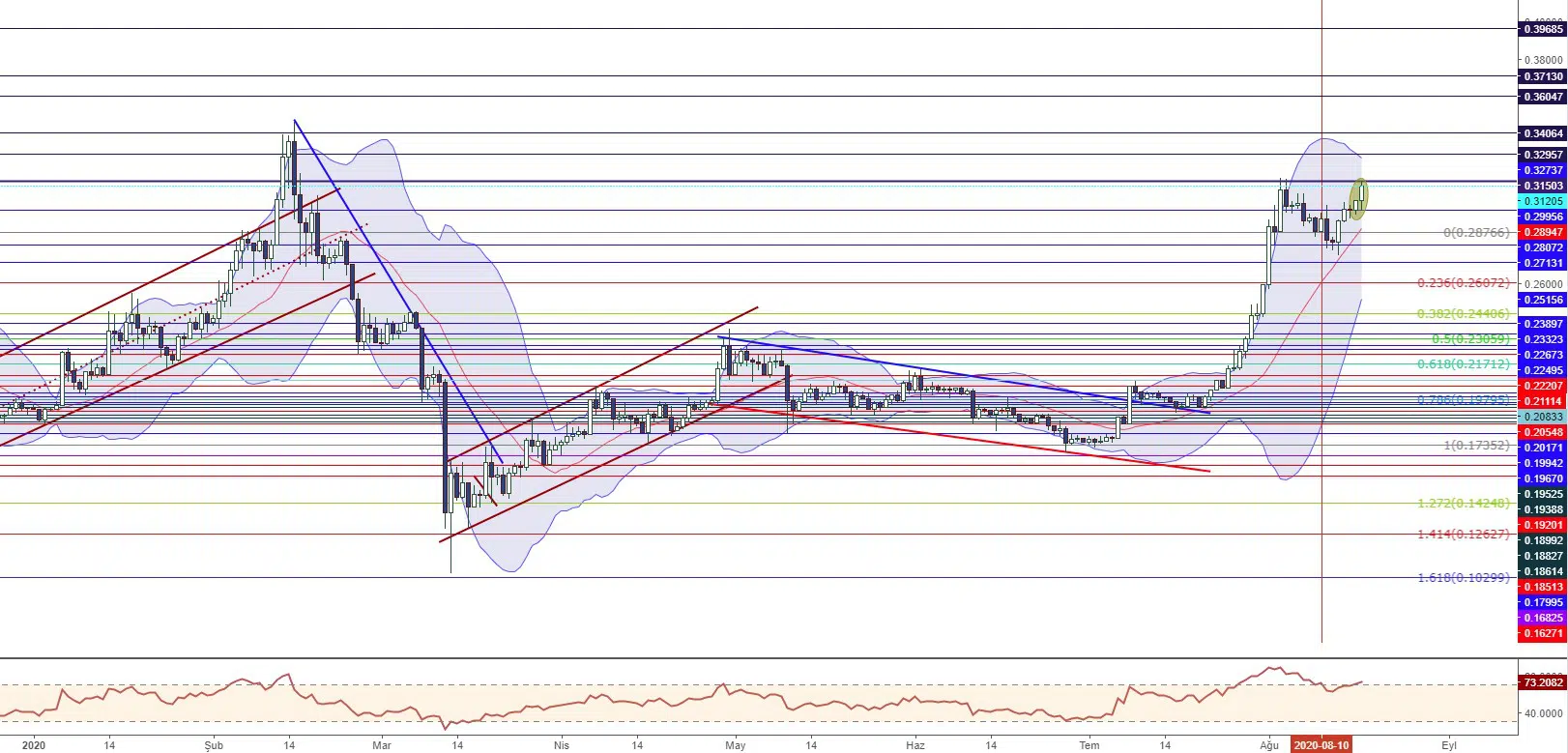Click the 2020-08-10 date marker on time axis
Viewport: 1568px width, 753px height.
[1321, 745]
